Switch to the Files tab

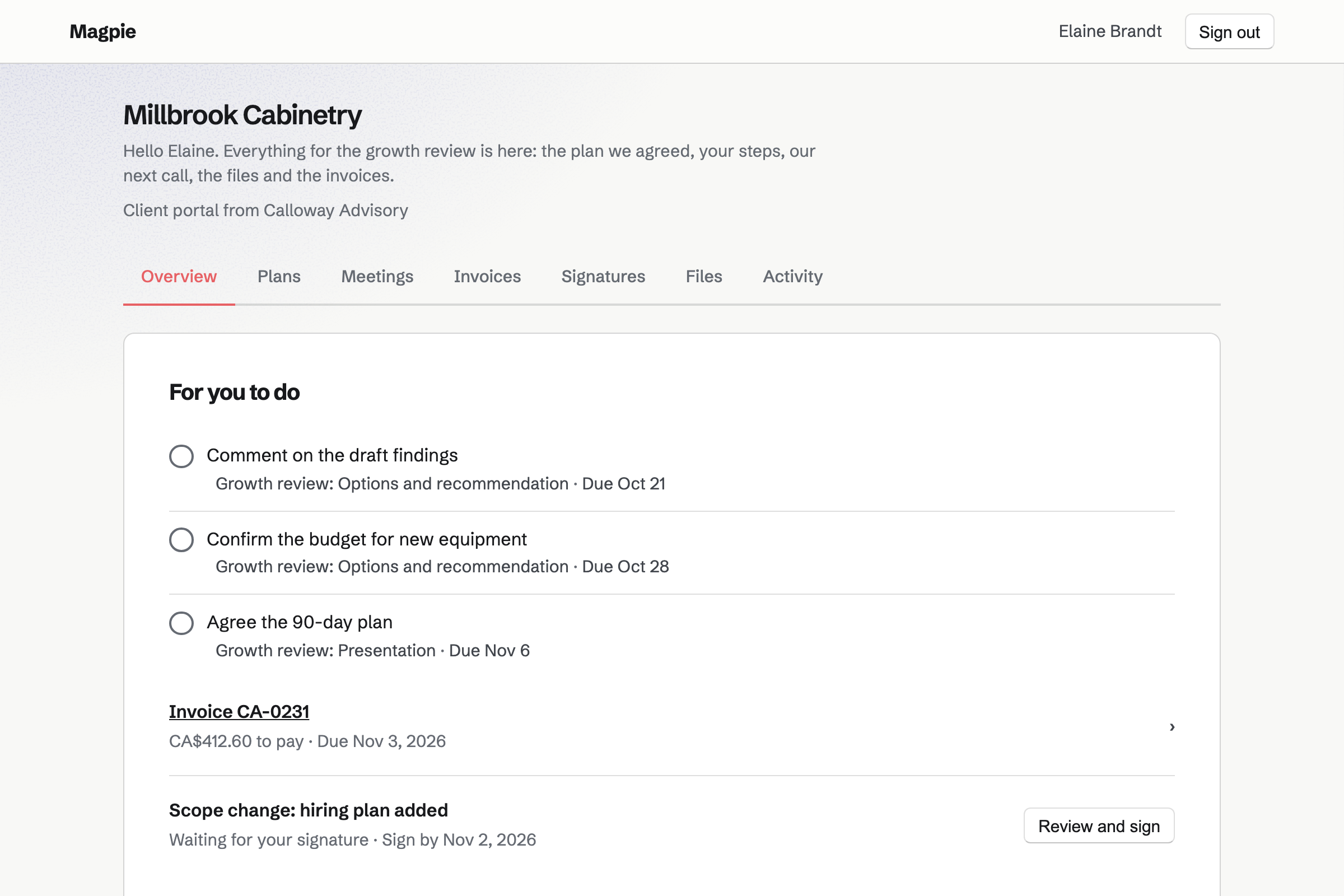[704, 277]
